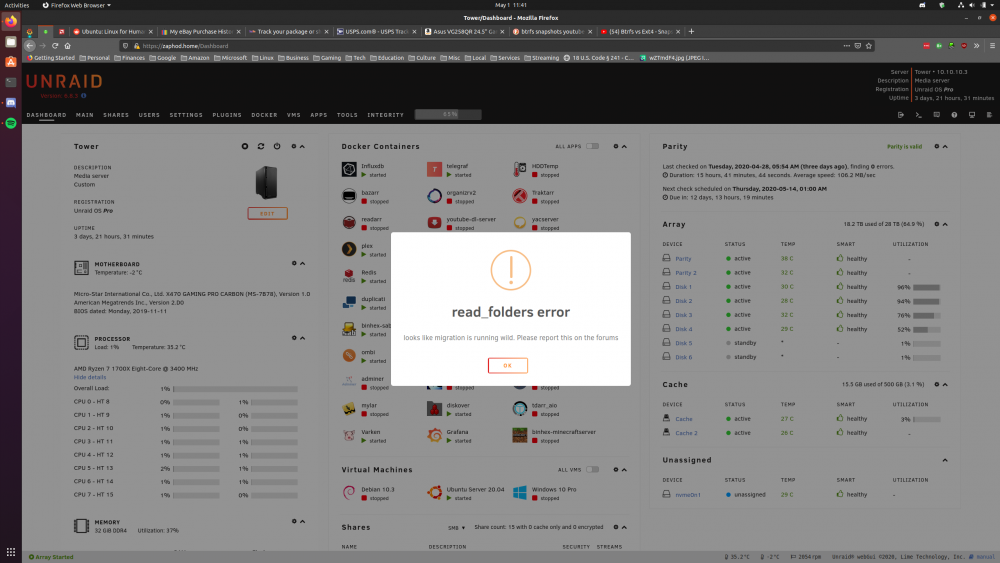The height and width of the screenshot is (563, 1000).
Task: Open Spotify from the Ubuntu dock
Action: [x=11, y=123]
